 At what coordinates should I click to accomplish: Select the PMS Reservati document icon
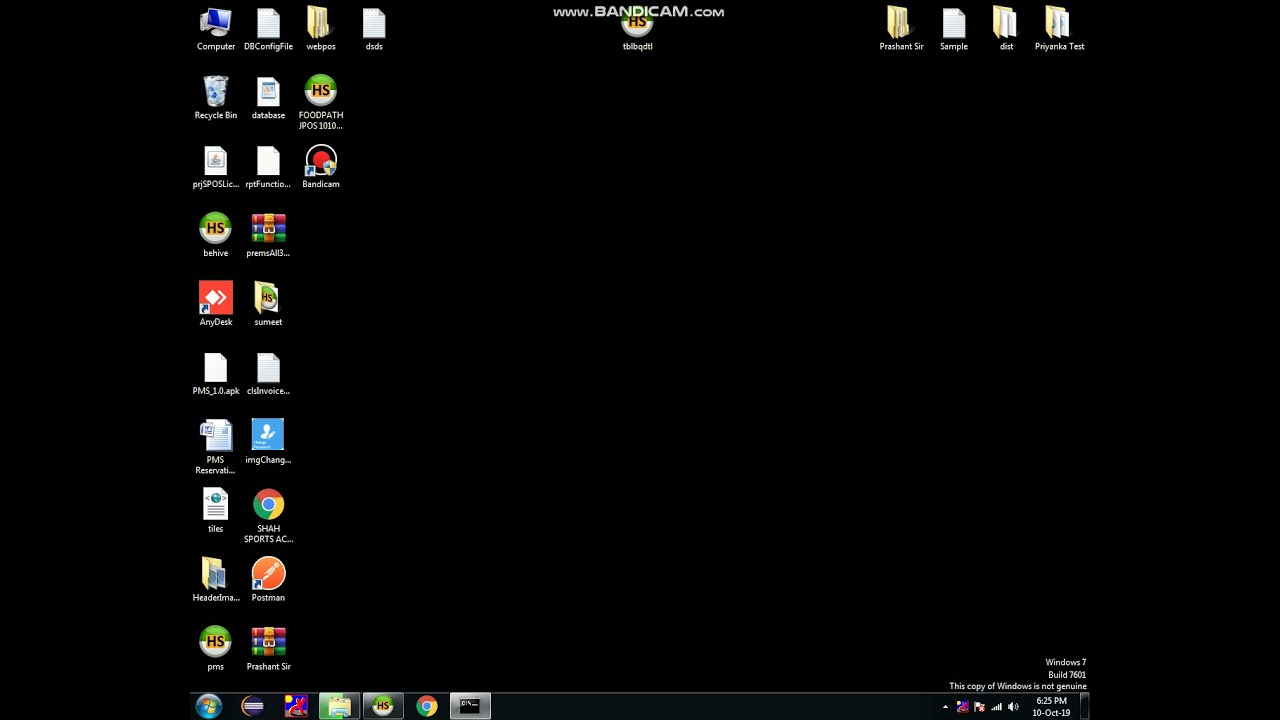coord(216,447)
